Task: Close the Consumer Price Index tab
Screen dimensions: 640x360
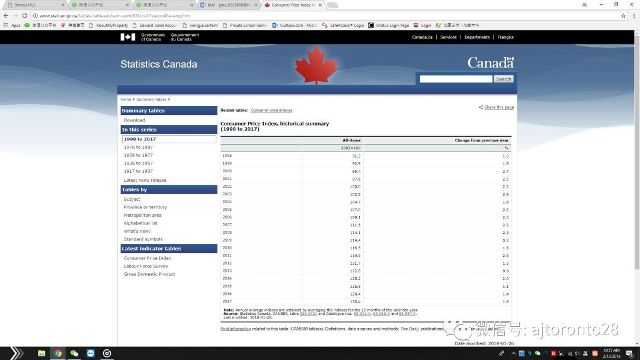Action: pyautogui.click(x=320, y=5)
